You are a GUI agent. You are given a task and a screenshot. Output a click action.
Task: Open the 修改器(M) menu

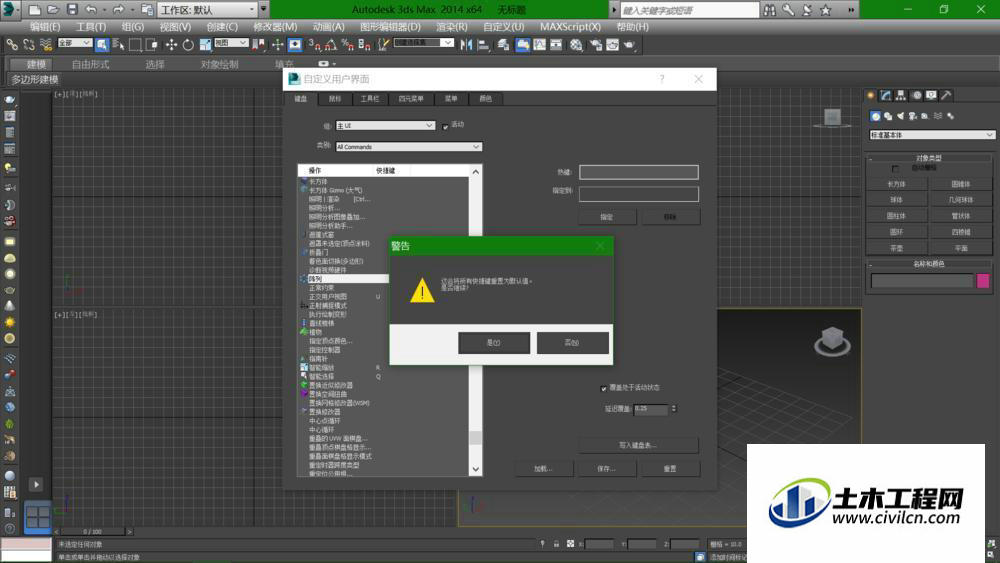pyautogui.click(x=275, y=27)
